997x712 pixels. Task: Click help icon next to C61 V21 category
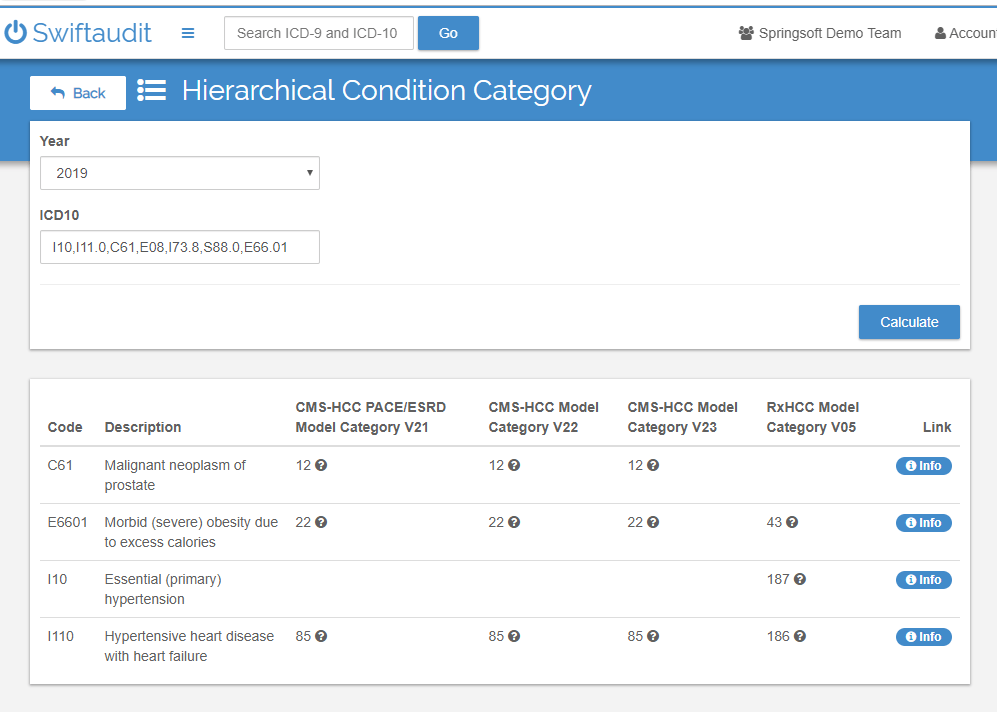(321, 465)
